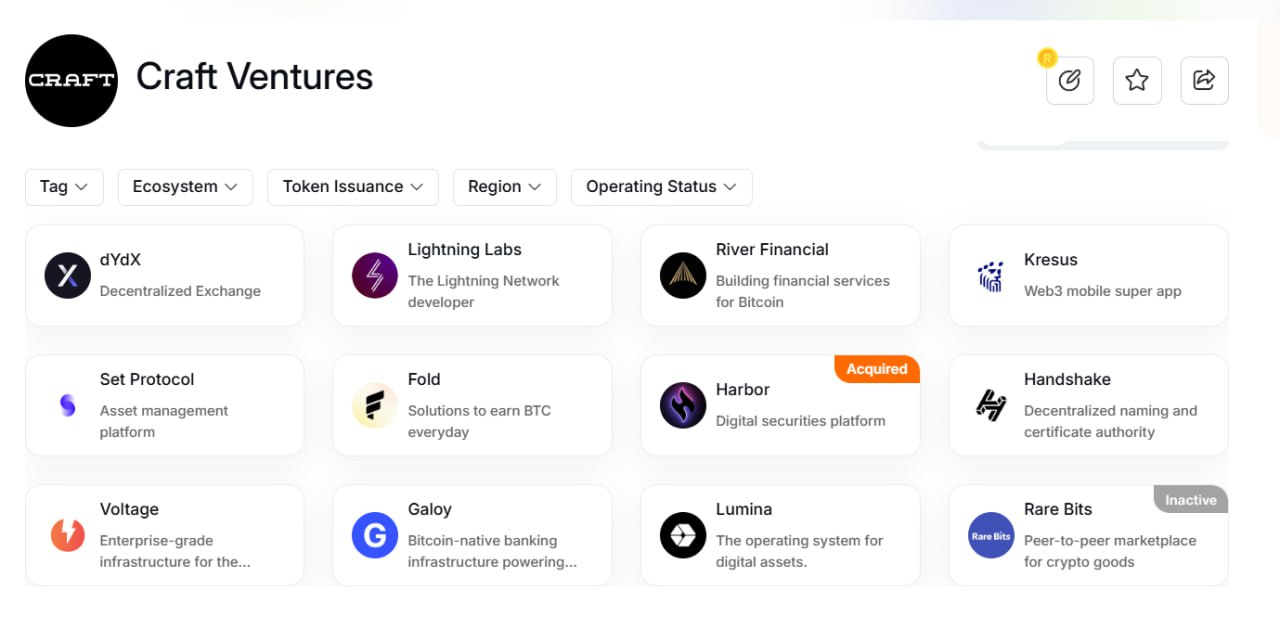Click the Inactive badge on Rare Bits
1280x628 pixels.
point(1190,500)
